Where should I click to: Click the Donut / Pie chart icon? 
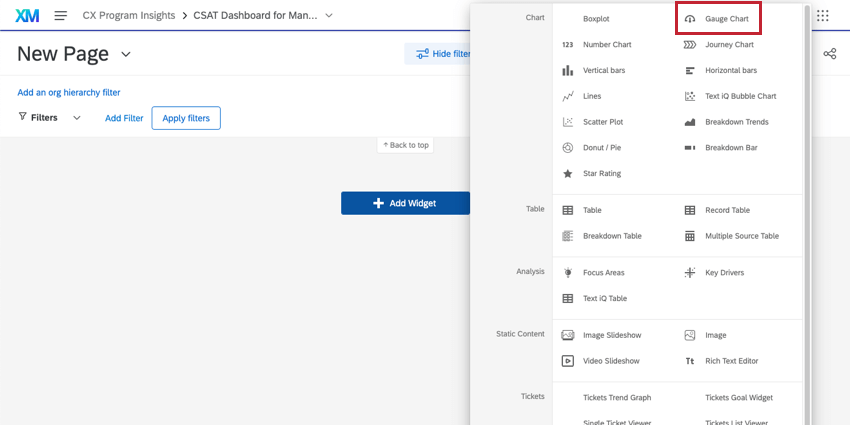coord(567,148)
